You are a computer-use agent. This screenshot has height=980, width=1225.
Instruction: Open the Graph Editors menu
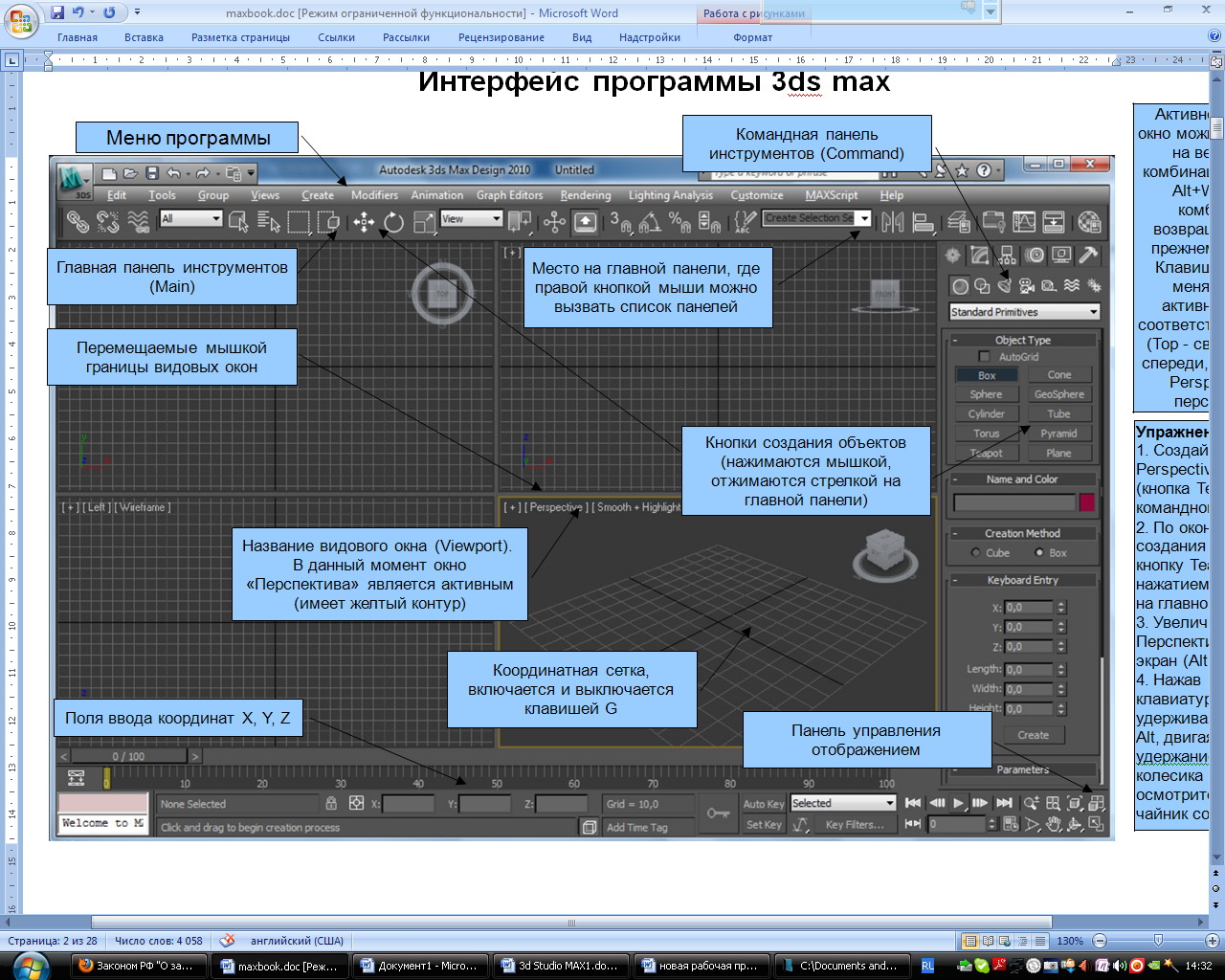tap(509, 195)
